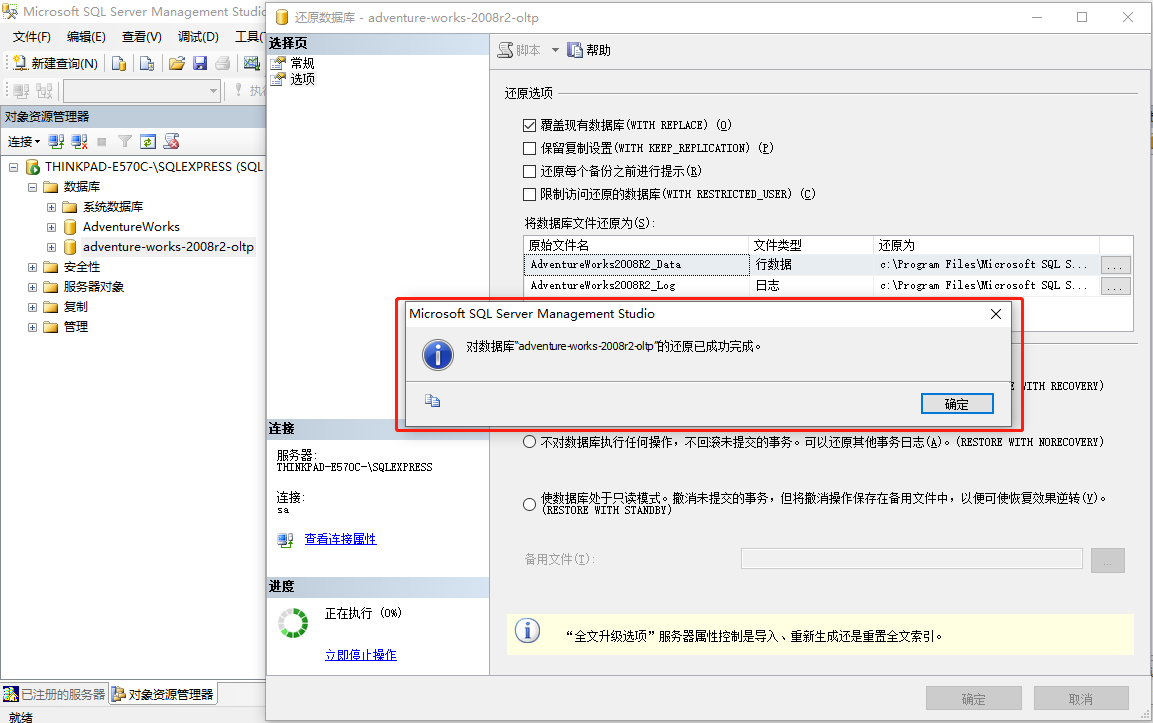This screenshot has width=1153, height=723.
Task: Toggle 限制访问还原的数据库 (RESTRICTED_USER) checkbox
Action: [529, 194]
